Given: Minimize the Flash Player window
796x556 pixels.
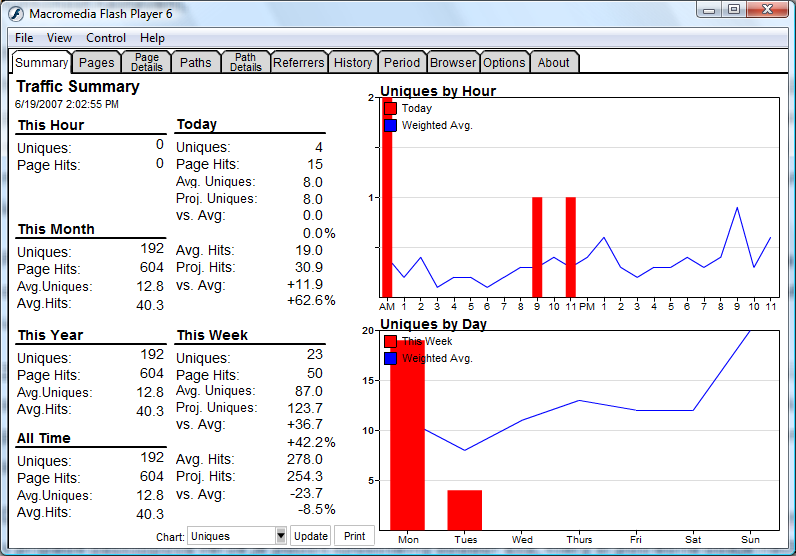Looking at the screenshot, I should click(x=709, y=10).
